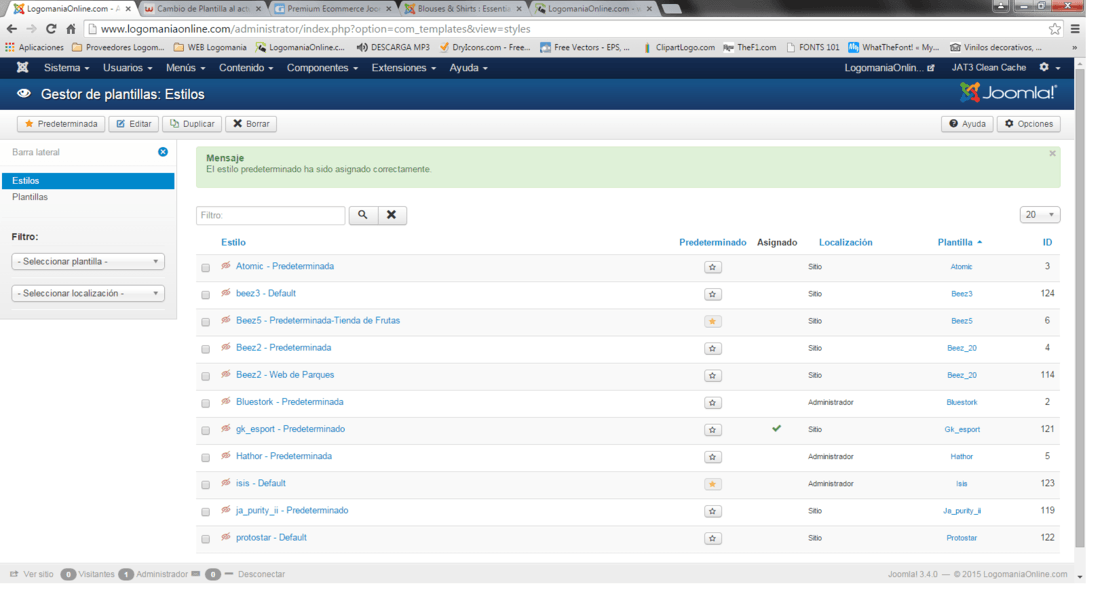This screenshot has height=590, width=1100.
Task: Select Estilos in the sidebar
Action: (x=88, y=181)
